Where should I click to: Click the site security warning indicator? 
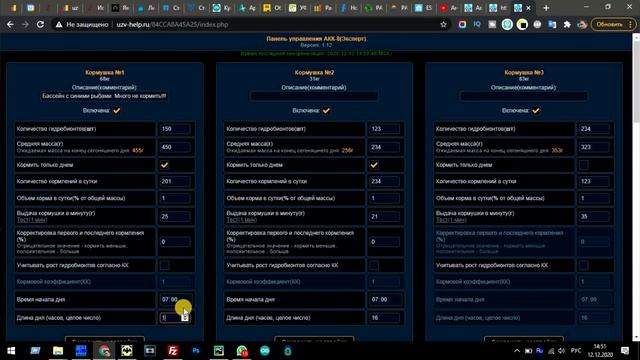pos(82,24)
